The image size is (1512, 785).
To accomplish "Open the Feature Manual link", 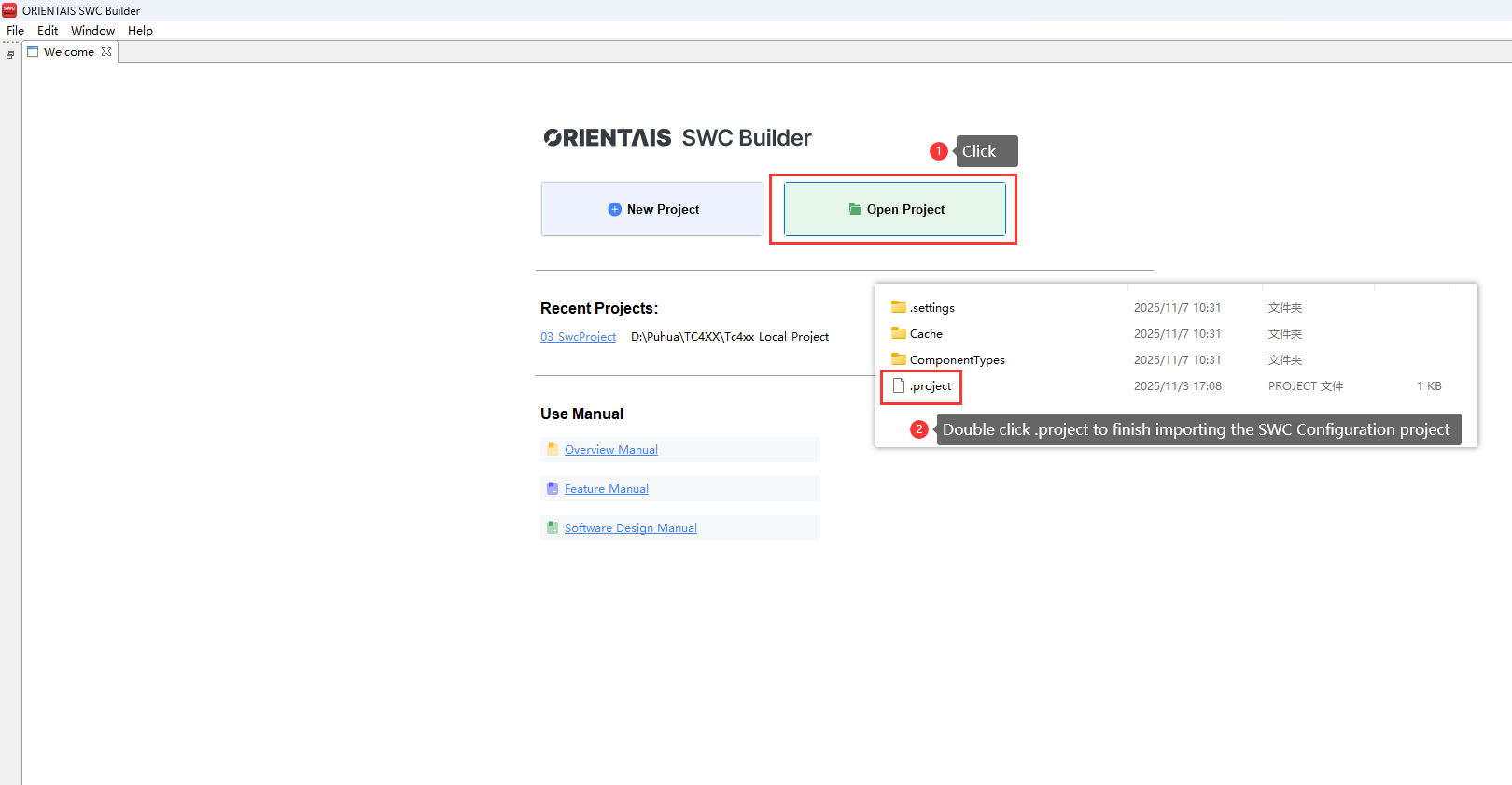I will point(606,489).
